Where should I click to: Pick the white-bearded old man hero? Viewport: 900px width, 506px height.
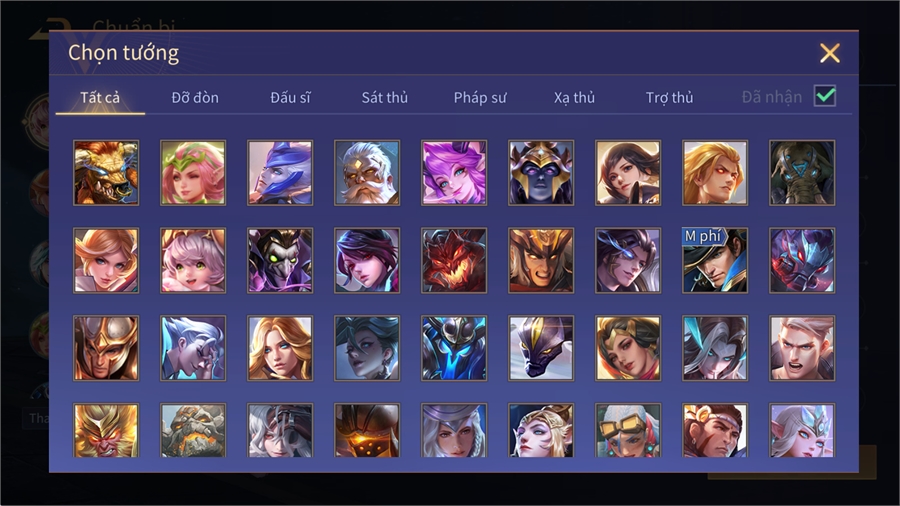367,173
